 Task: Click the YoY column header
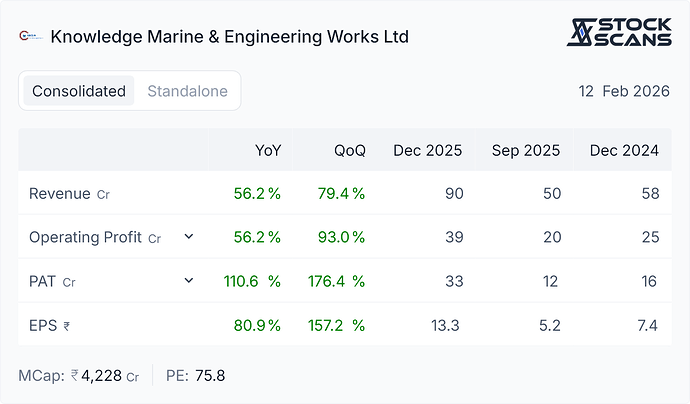[x=268, y=151]
